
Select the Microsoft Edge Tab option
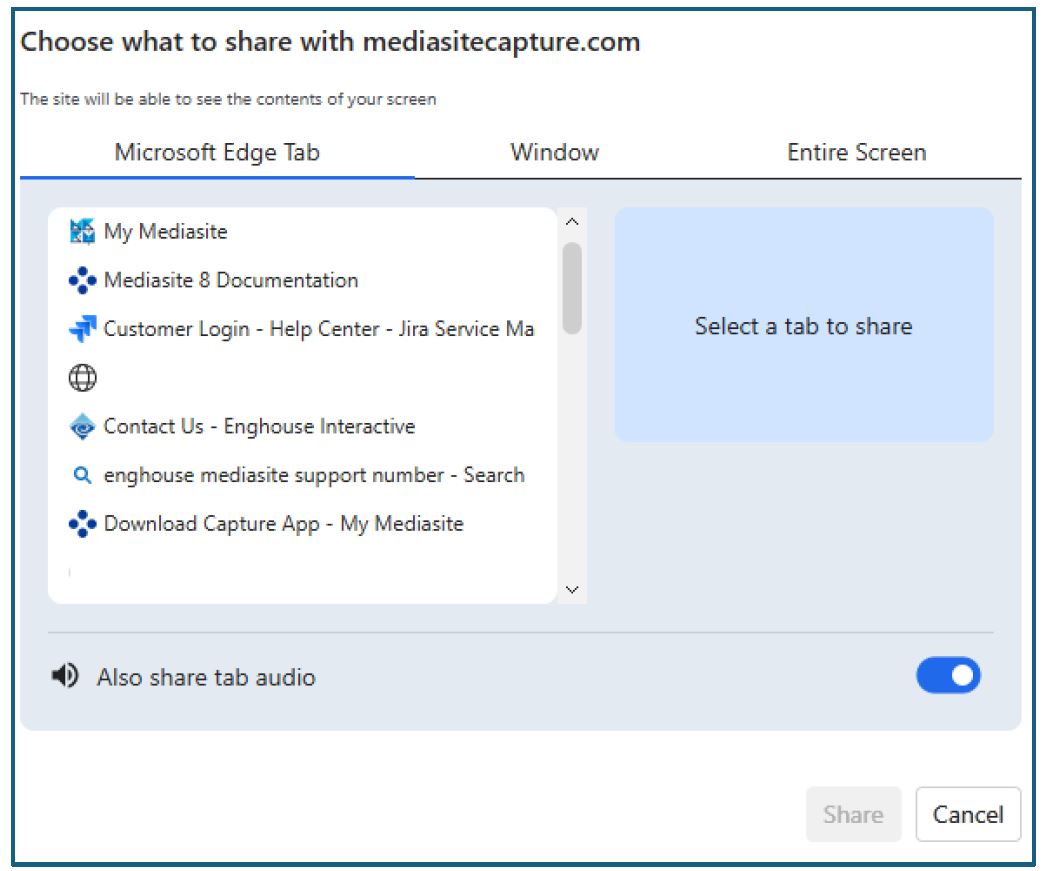coord(217,153)
